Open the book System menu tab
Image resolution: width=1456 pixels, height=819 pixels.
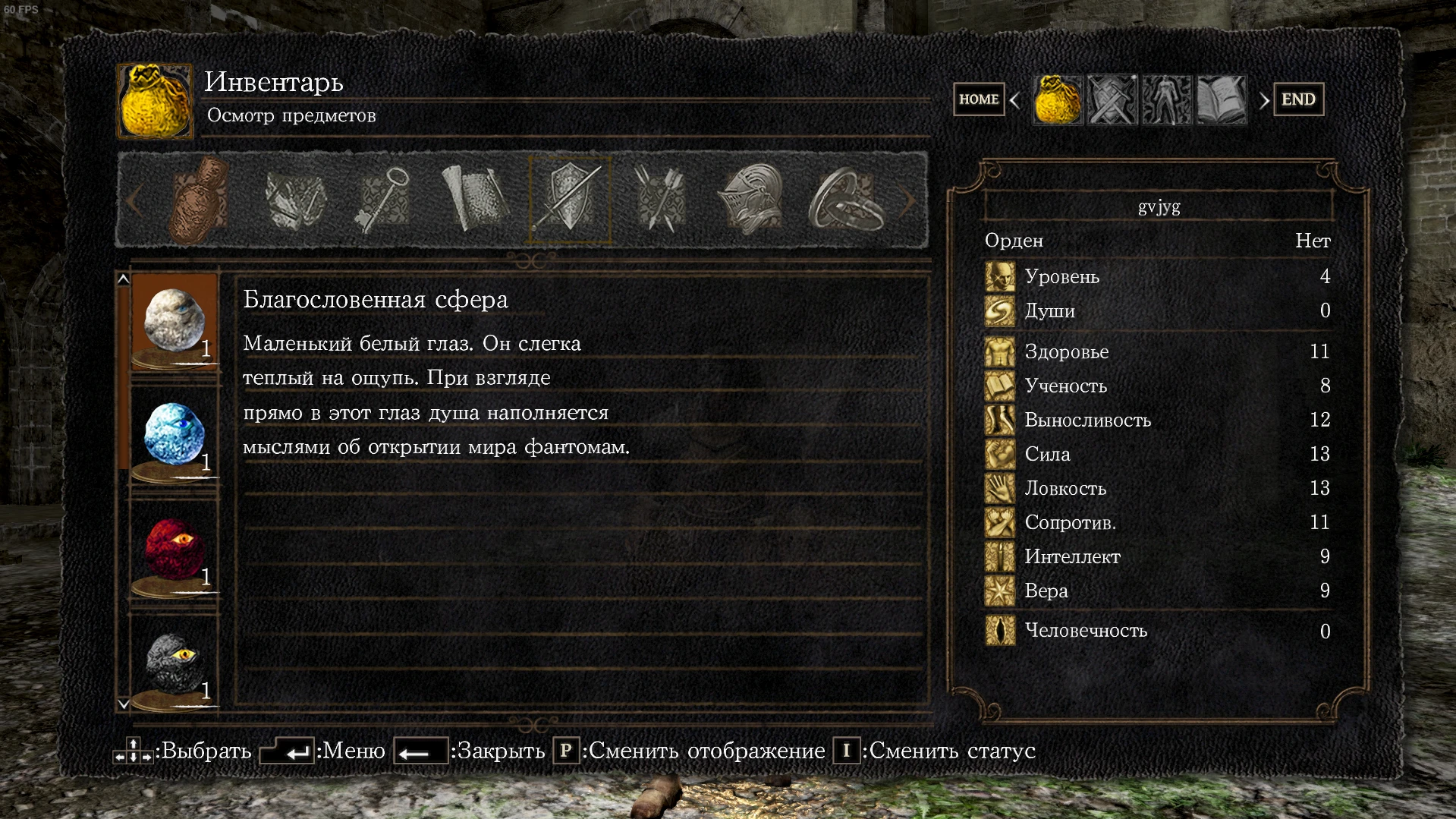tap(1222, 99)
